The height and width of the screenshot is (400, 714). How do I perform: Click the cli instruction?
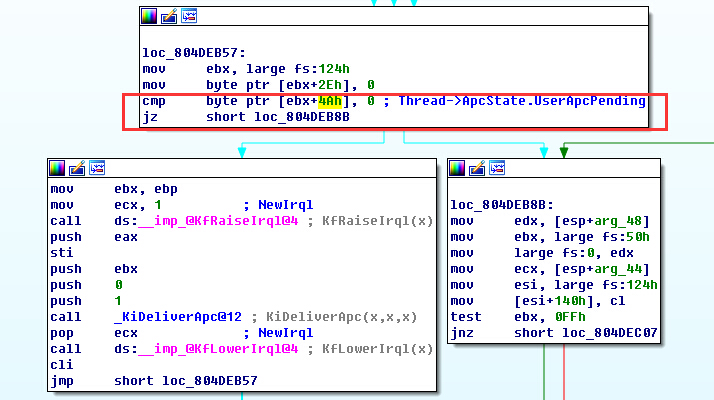click(62, 365)
